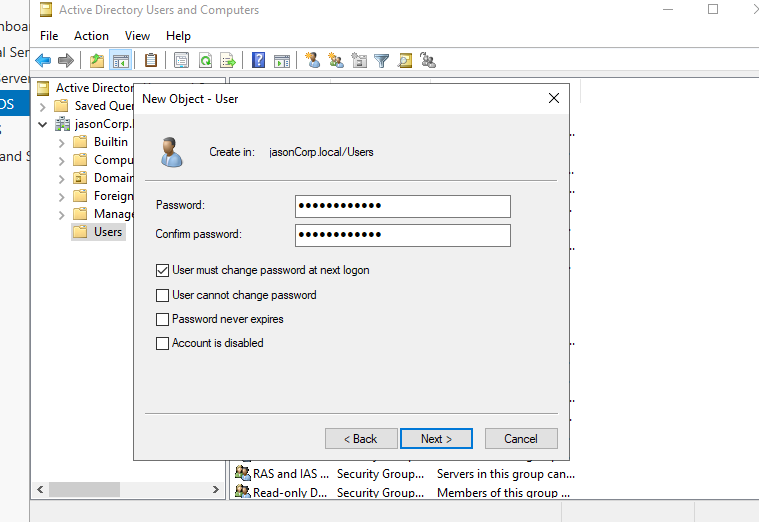Open the File menu
Viewport: 759px width, 522px height.
coord(49,36)
